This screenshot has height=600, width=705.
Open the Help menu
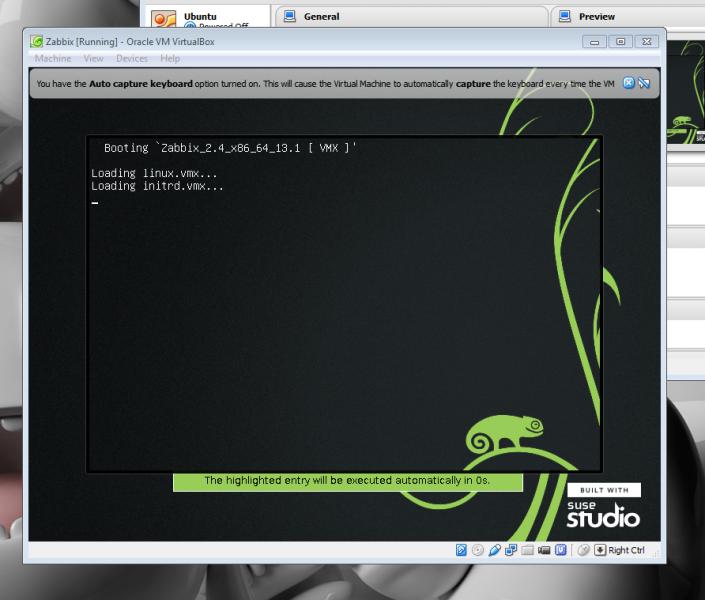click(x=170, y=58)
